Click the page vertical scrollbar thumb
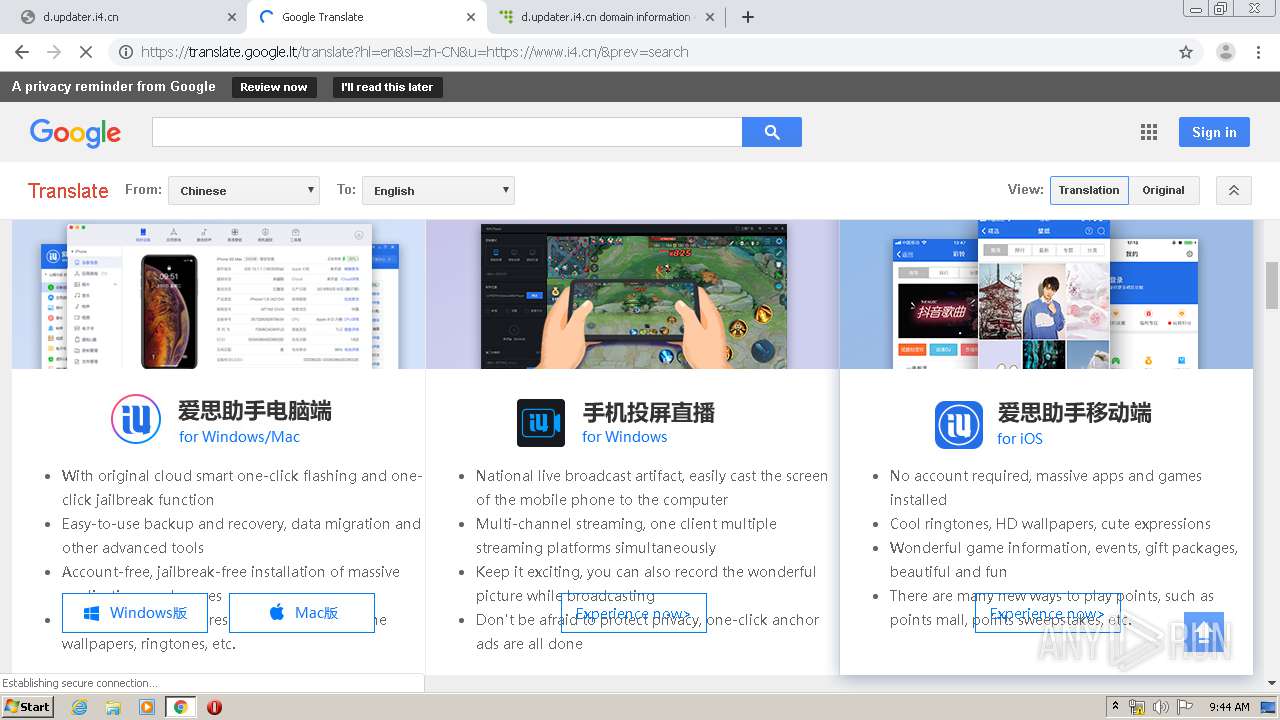This screenshot has height=720, width=1280. 1271,287
